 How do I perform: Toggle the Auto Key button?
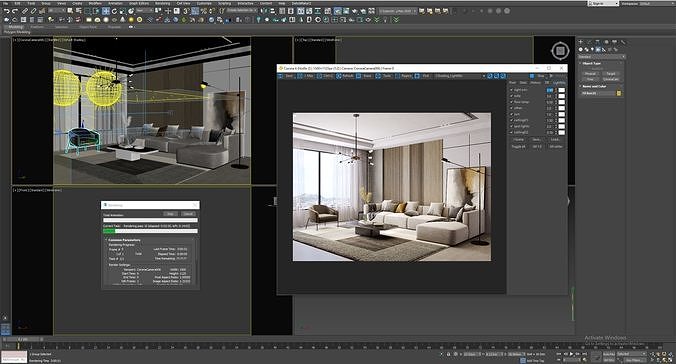coord(609,354)
